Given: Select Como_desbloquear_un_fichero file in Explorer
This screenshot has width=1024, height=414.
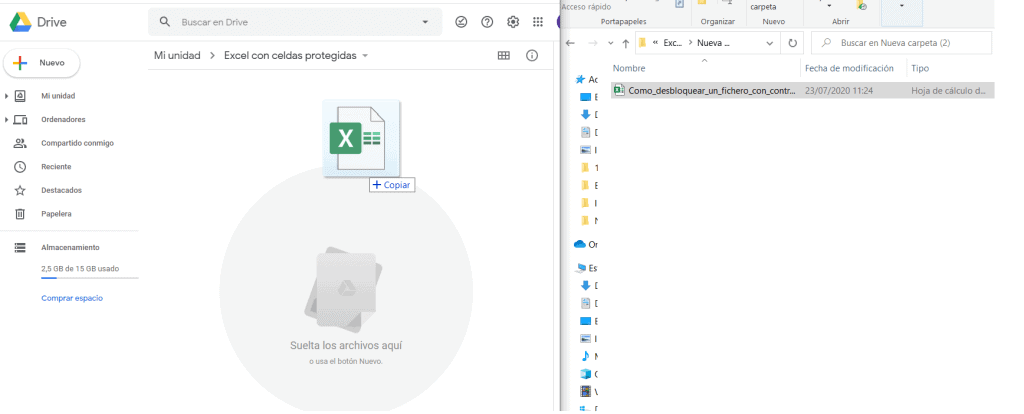Looking at the screenshot, I should point(803,91).
